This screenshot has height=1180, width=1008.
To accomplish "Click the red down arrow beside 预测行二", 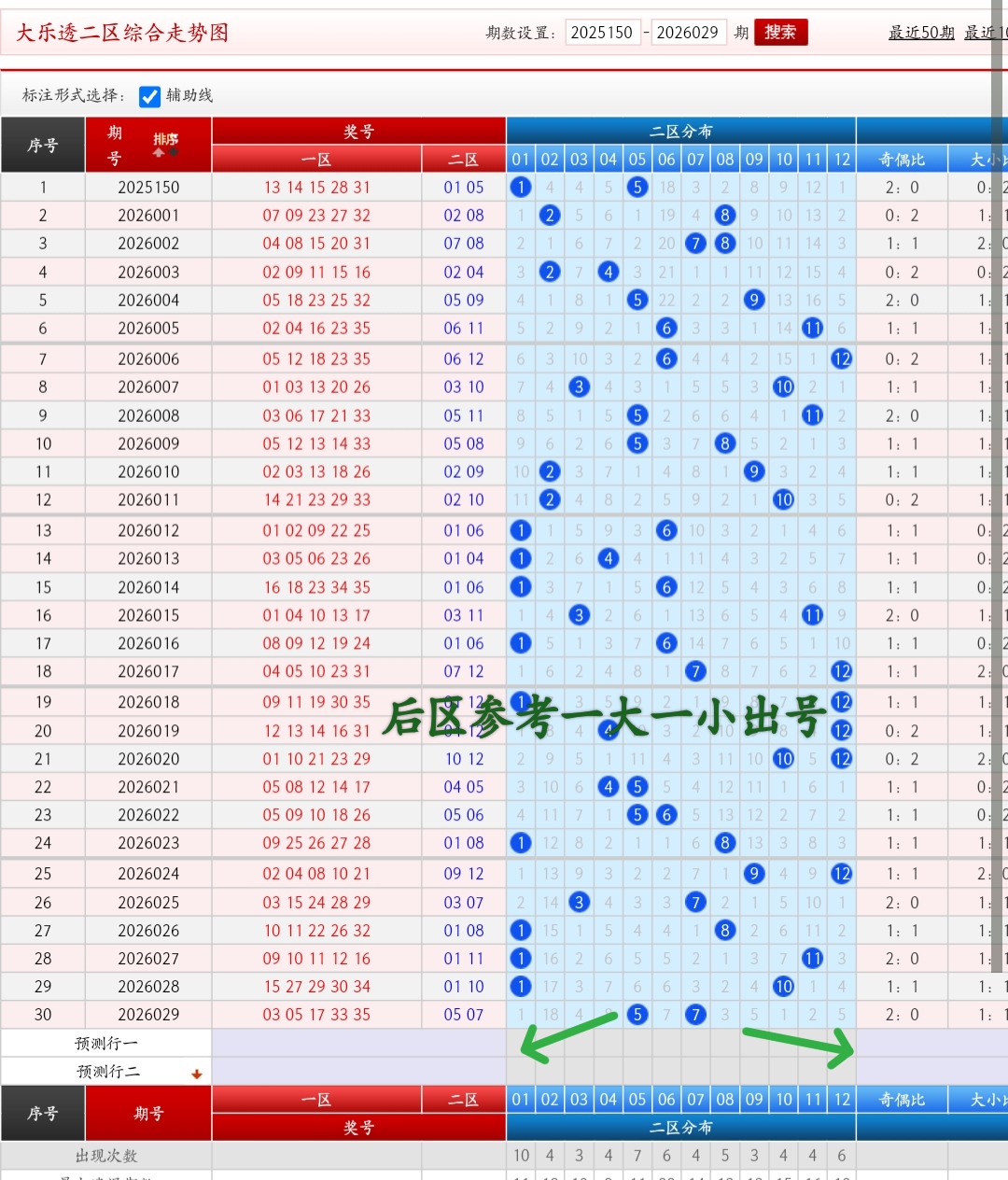I will [x=197, y=1074].
